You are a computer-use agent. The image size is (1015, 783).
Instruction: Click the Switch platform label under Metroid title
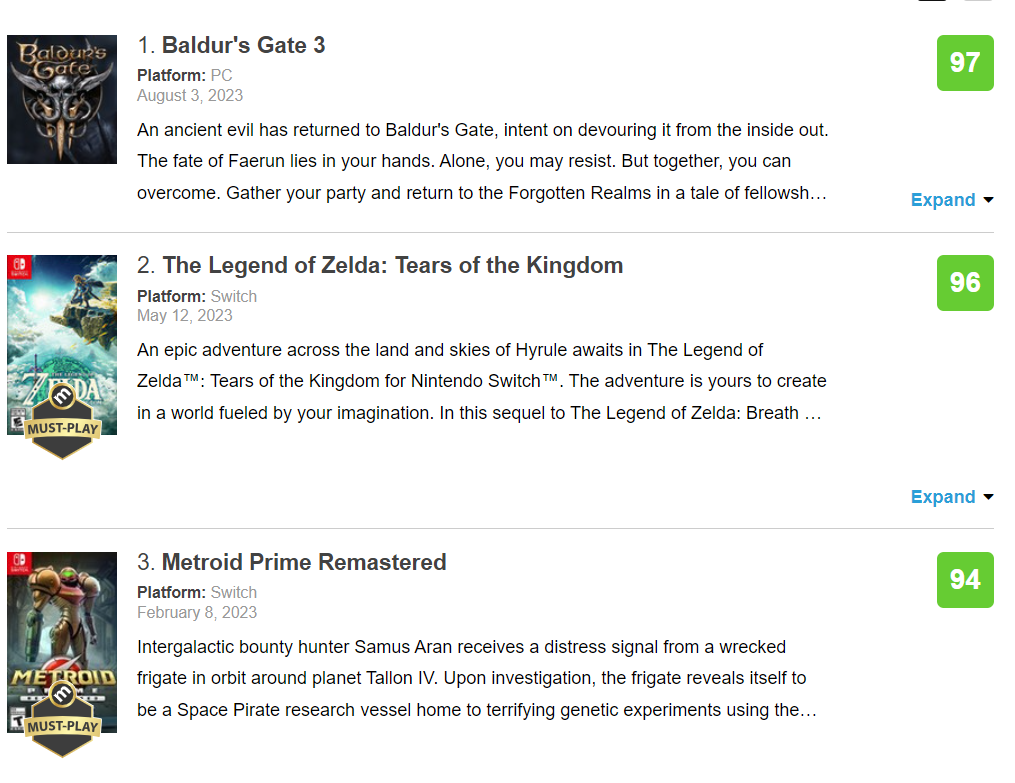(233, 593)
